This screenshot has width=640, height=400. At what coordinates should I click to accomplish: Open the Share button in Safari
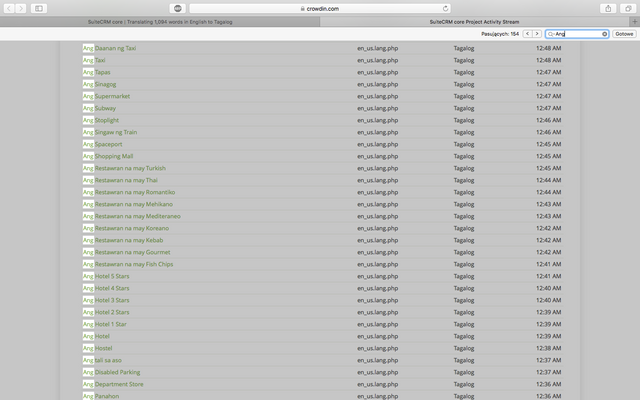pyautogui.click(x=608, y=8)
